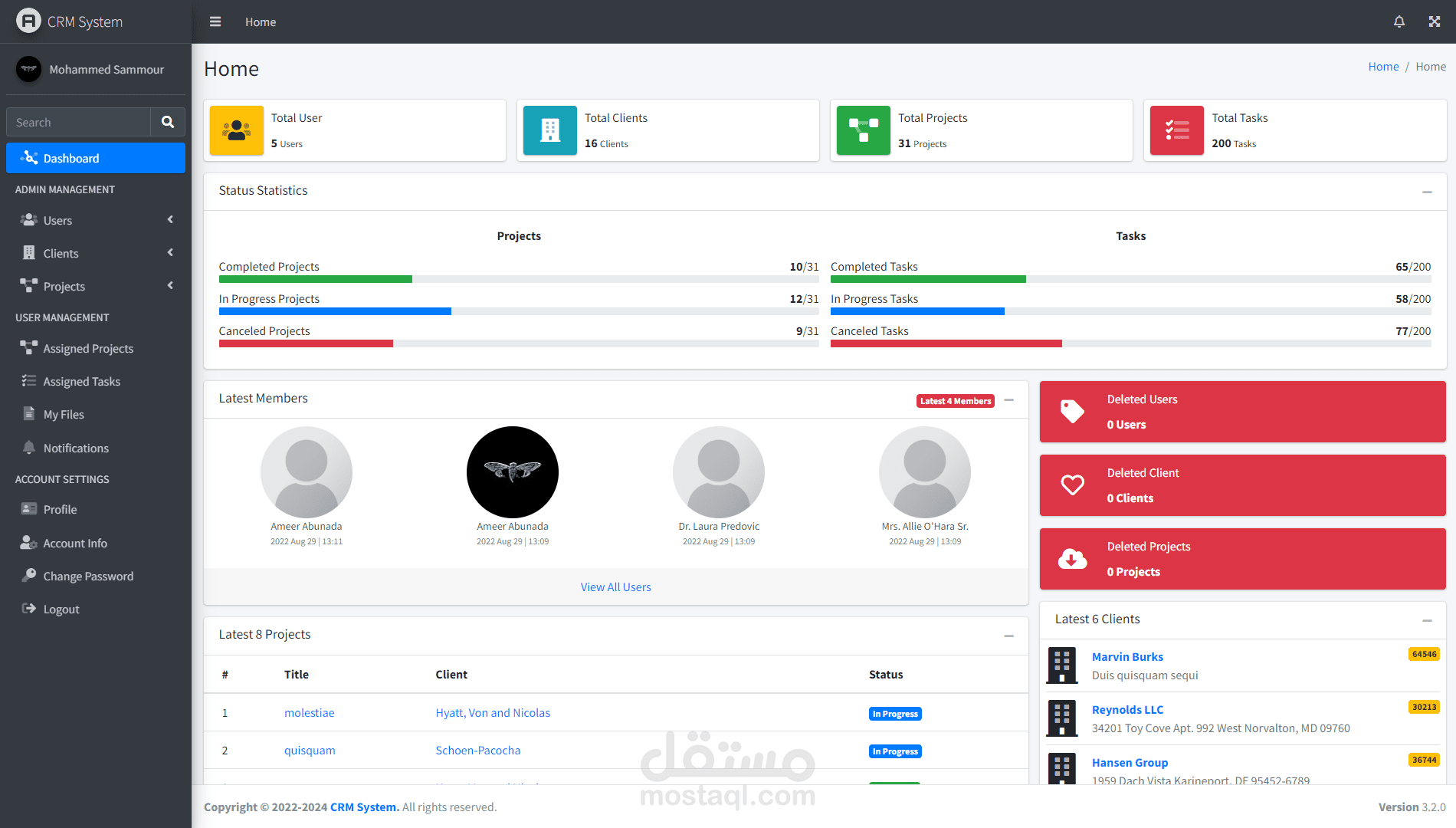The width and height of the screenshot is (1456, 828).
Task: Open the sidebar hamburger menu
Action: point(215,21)
